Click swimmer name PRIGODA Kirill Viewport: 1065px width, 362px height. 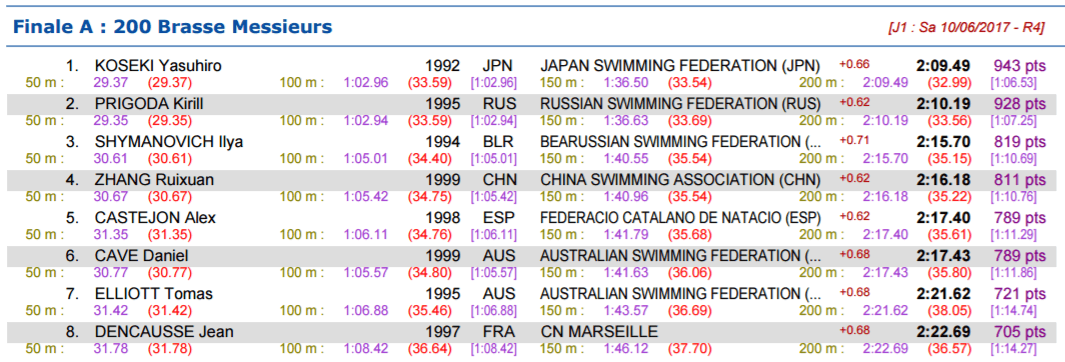pos(149,104)
